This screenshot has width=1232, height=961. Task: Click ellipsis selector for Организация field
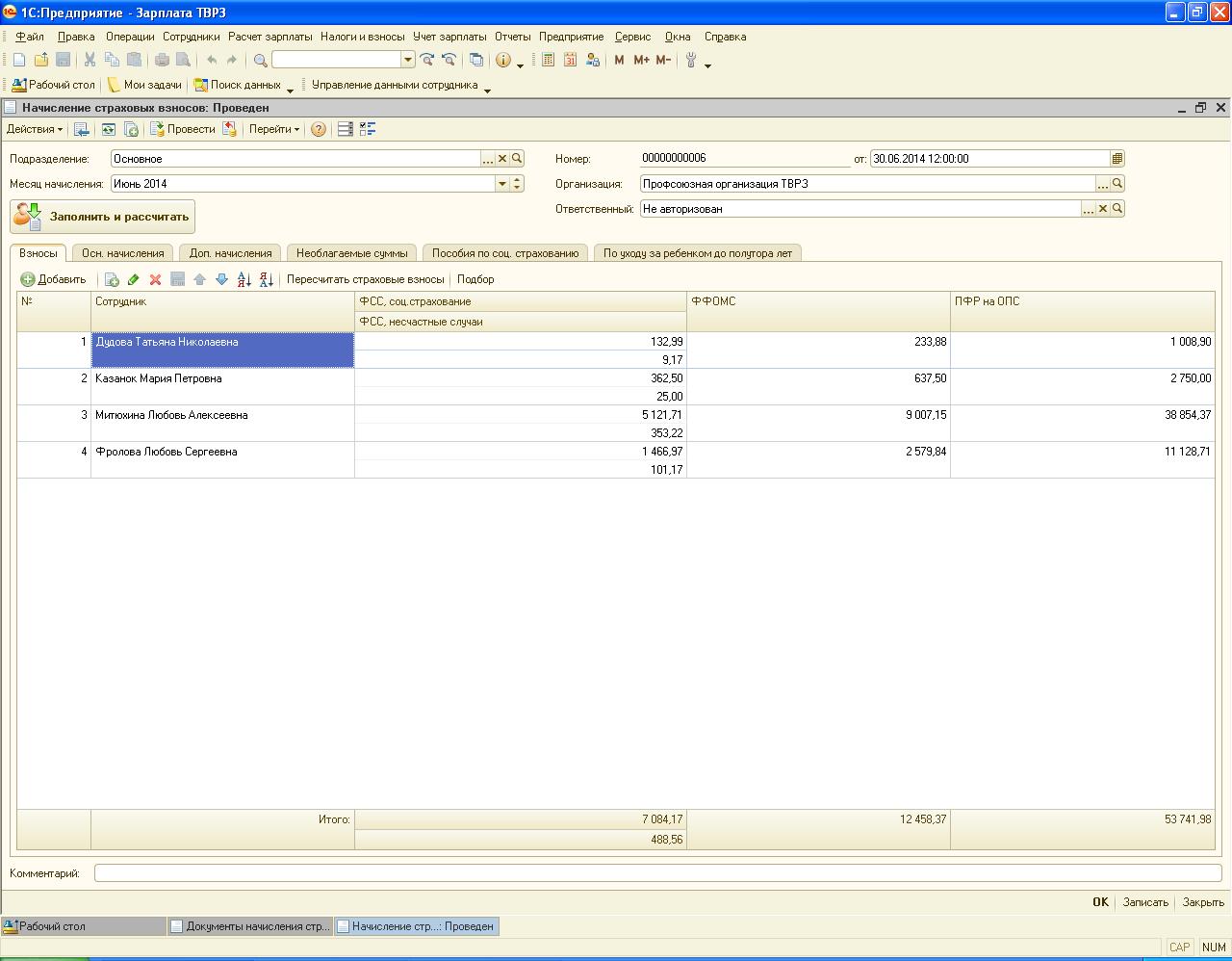(1103, 184)
